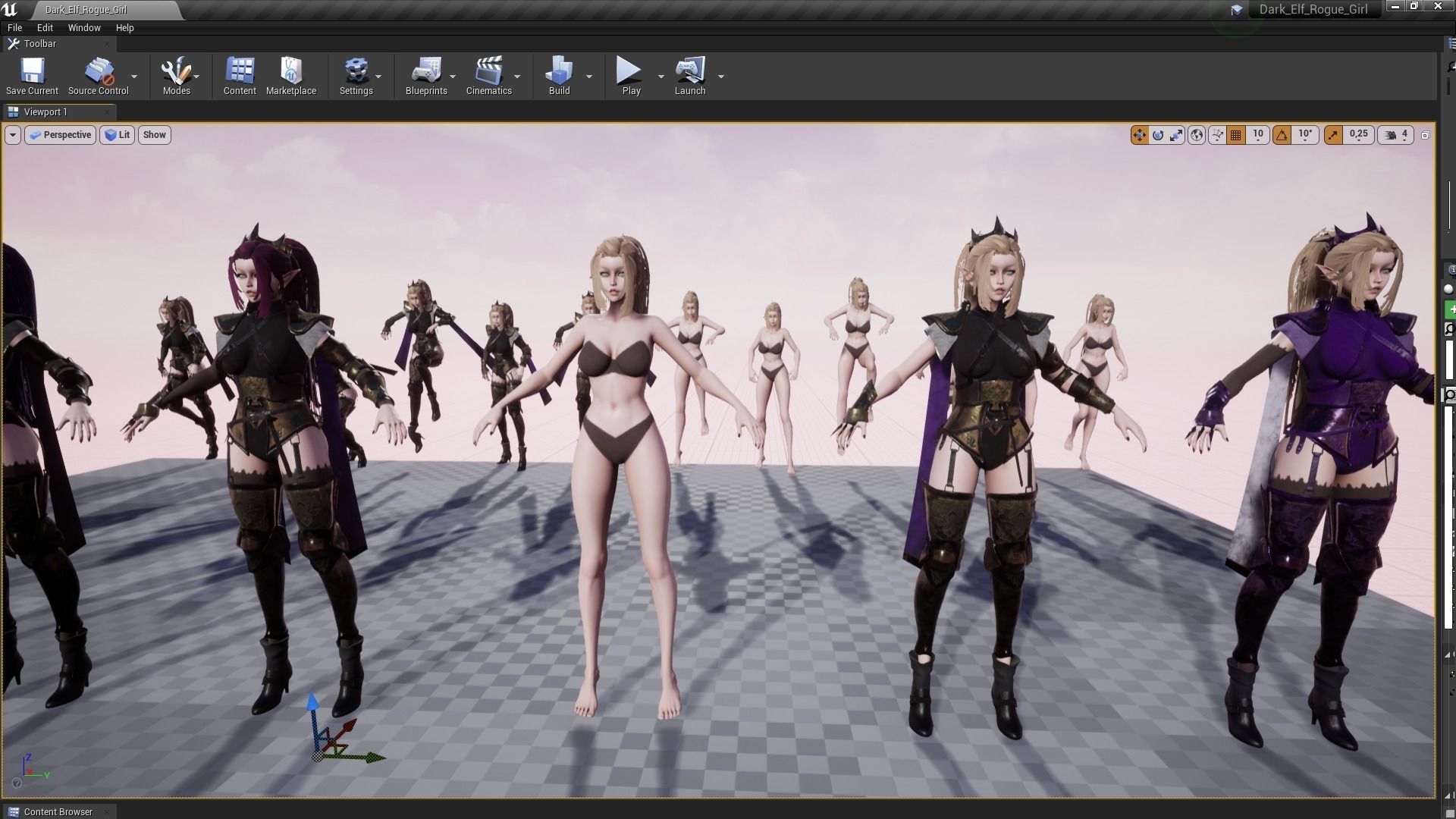Expand Build options dropdown arrow
1456x819 pixels.
pyautogui.click(x=589, y=77)
